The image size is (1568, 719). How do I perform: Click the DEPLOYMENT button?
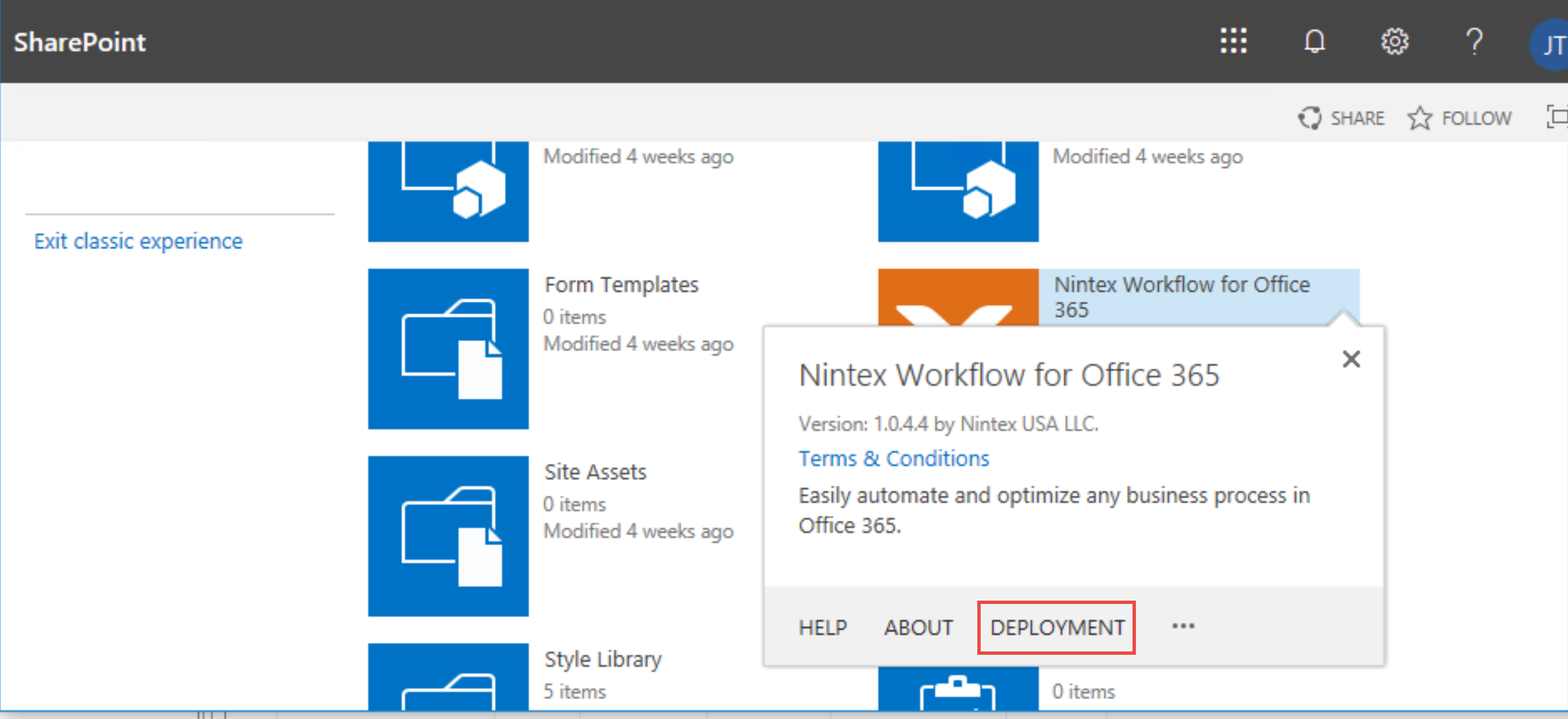tap(1056, 627)
